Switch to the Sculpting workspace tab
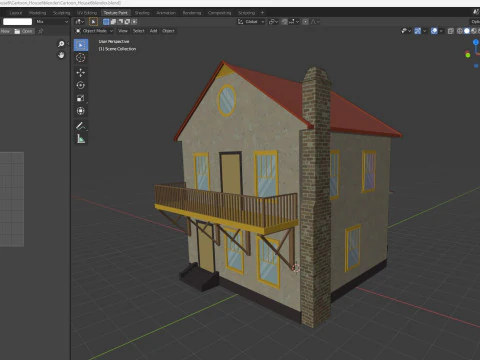Viewport: 480px width, 360px height. (x=62, y=13)
